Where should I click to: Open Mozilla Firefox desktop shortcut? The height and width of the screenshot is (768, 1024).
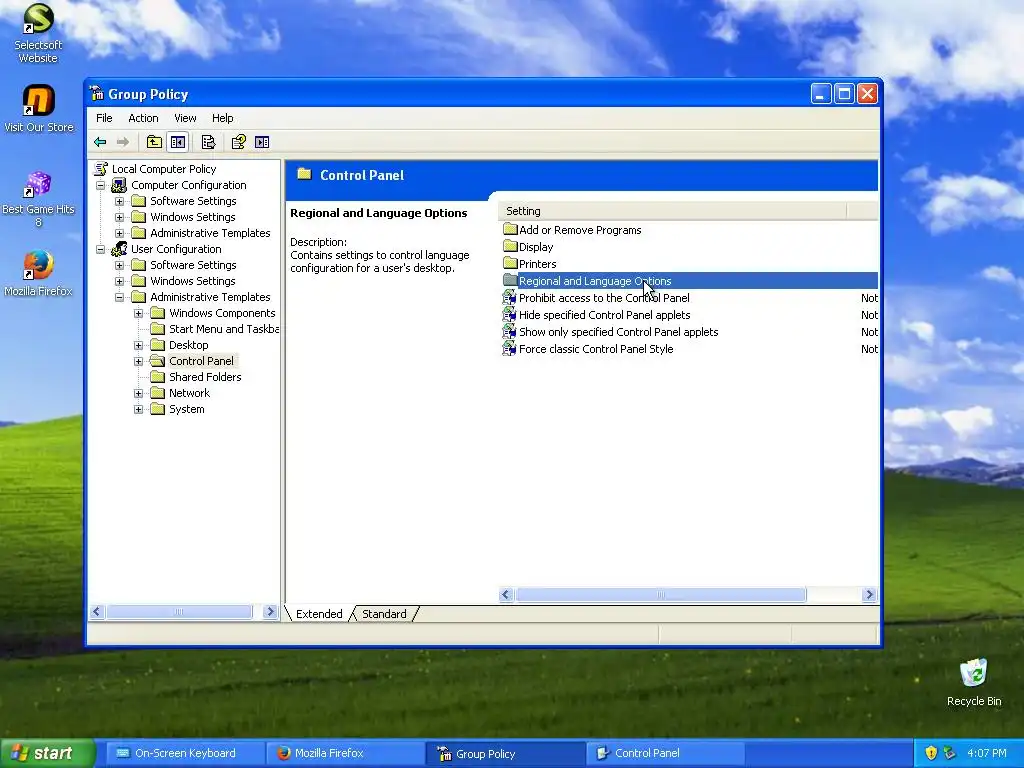pyautogui.click(x=38, y=273)
